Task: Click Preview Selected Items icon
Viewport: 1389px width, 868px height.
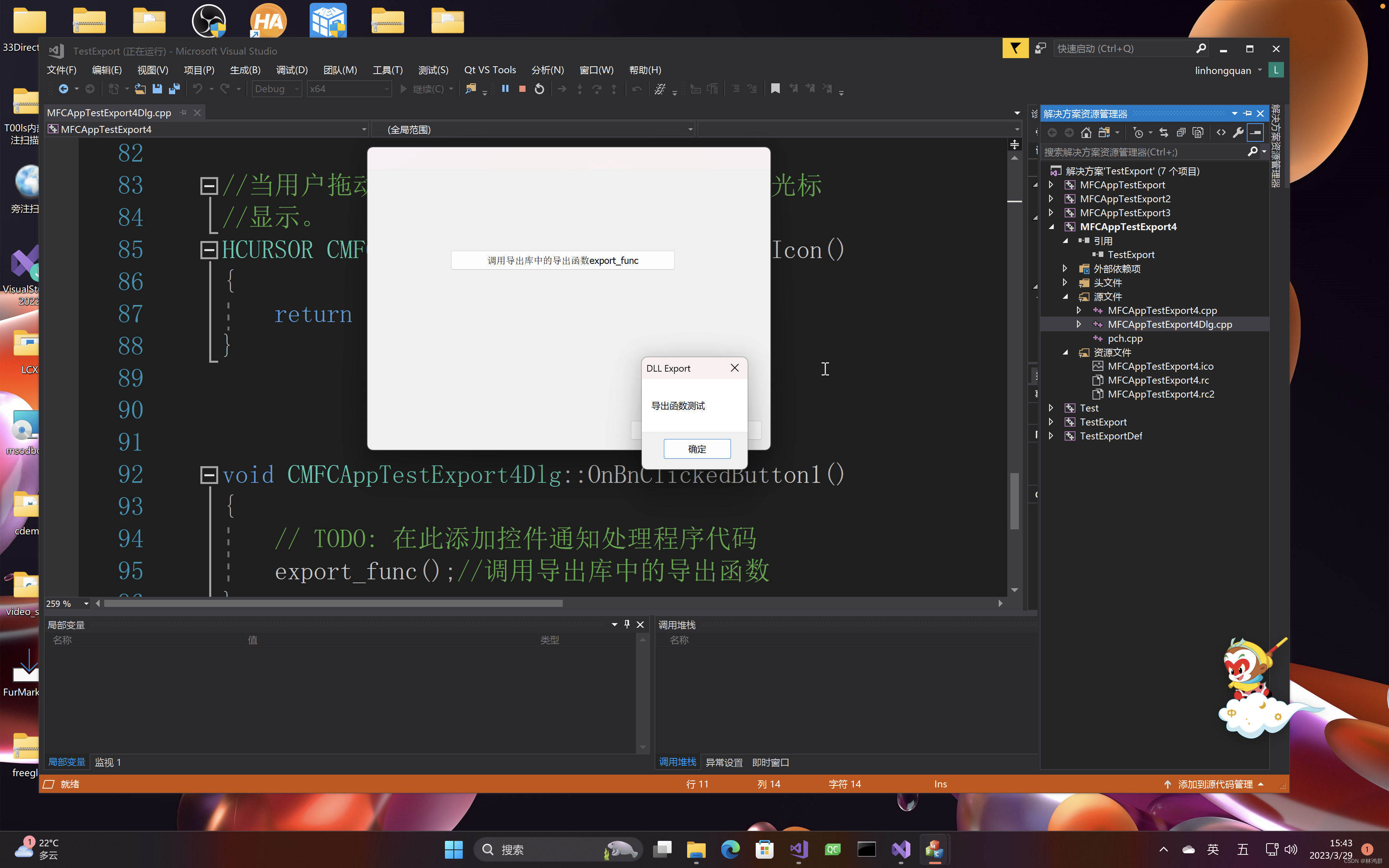Action: [1256, 133]
